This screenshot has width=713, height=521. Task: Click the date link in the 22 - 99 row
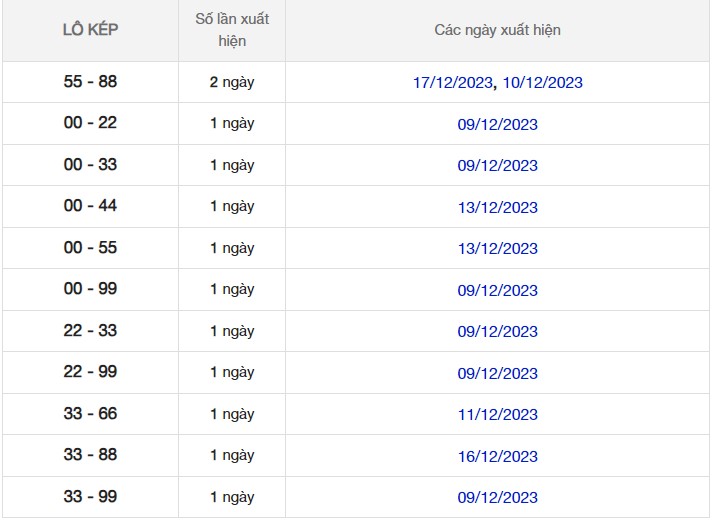click(497, 374)
